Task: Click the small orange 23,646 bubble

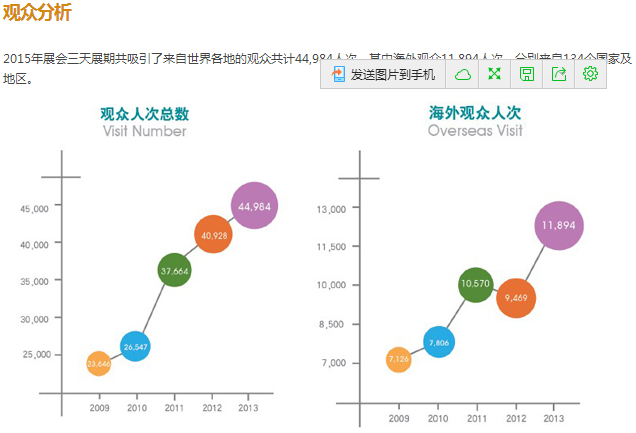Action: [x=98, y=364]
